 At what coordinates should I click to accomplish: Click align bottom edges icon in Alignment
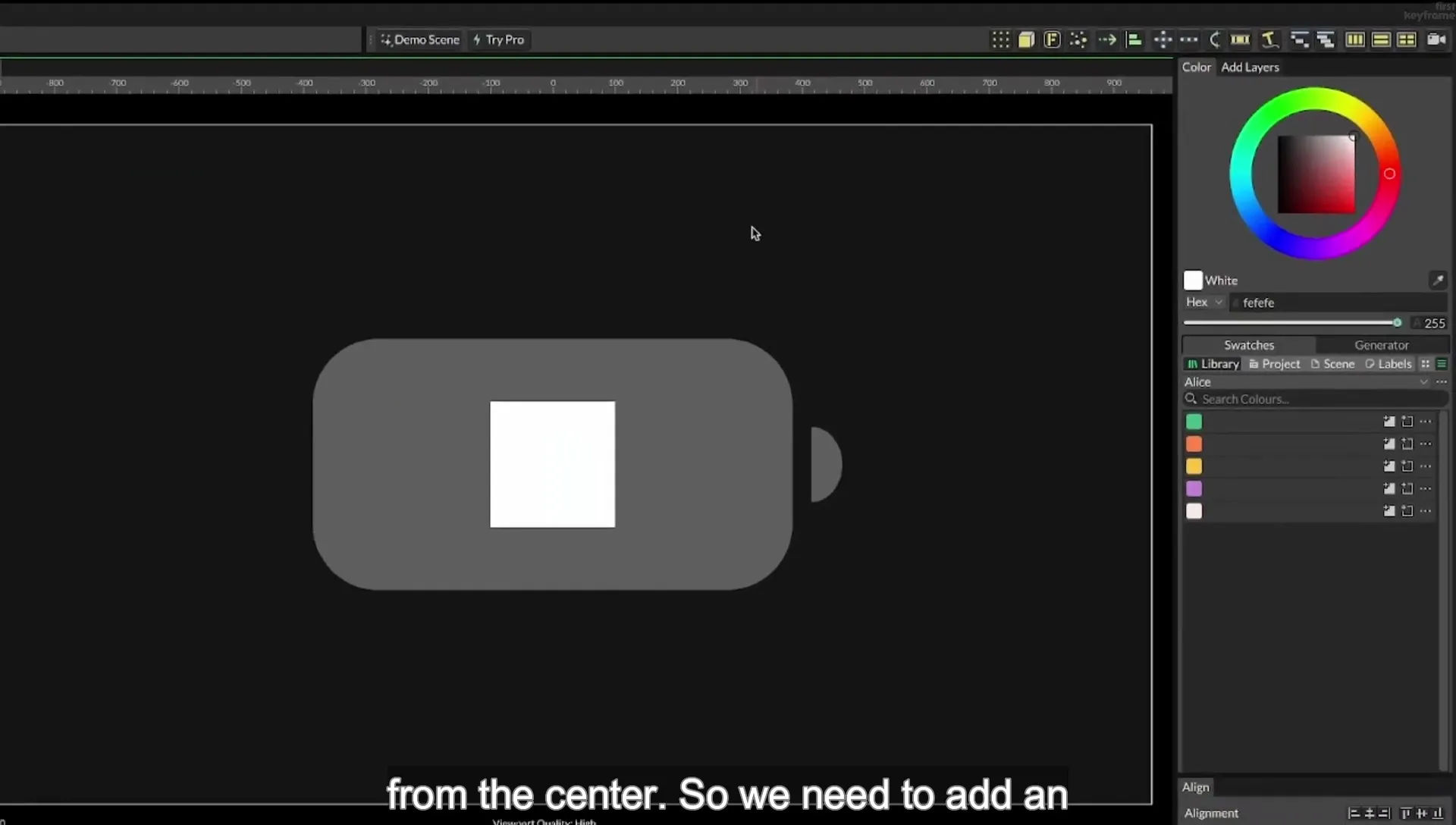coord(1437,814)
